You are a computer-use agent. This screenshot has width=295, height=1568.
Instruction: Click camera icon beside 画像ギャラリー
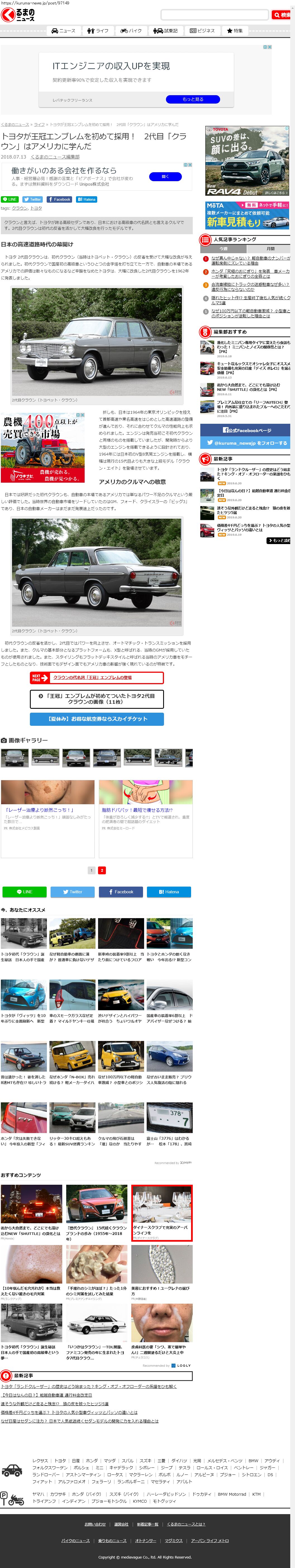click(4, 740)
